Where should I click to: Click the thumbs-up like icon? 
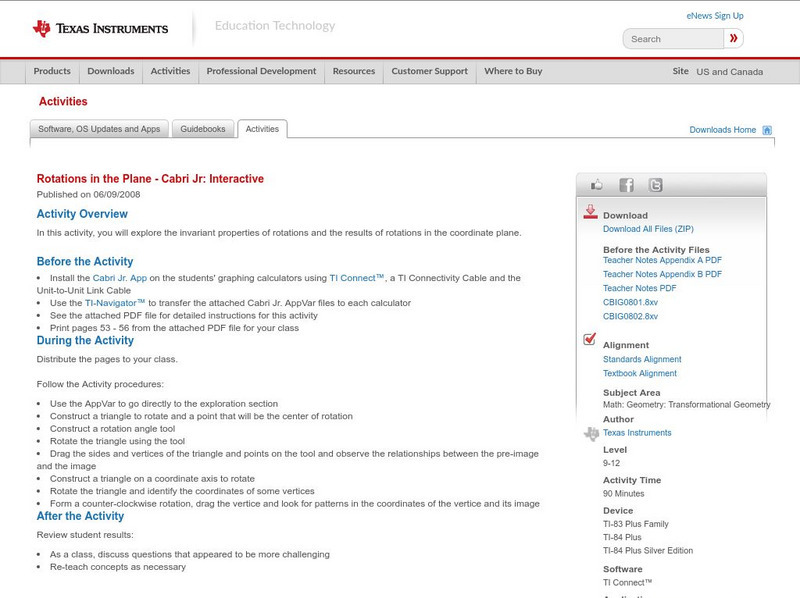point(596,185)
